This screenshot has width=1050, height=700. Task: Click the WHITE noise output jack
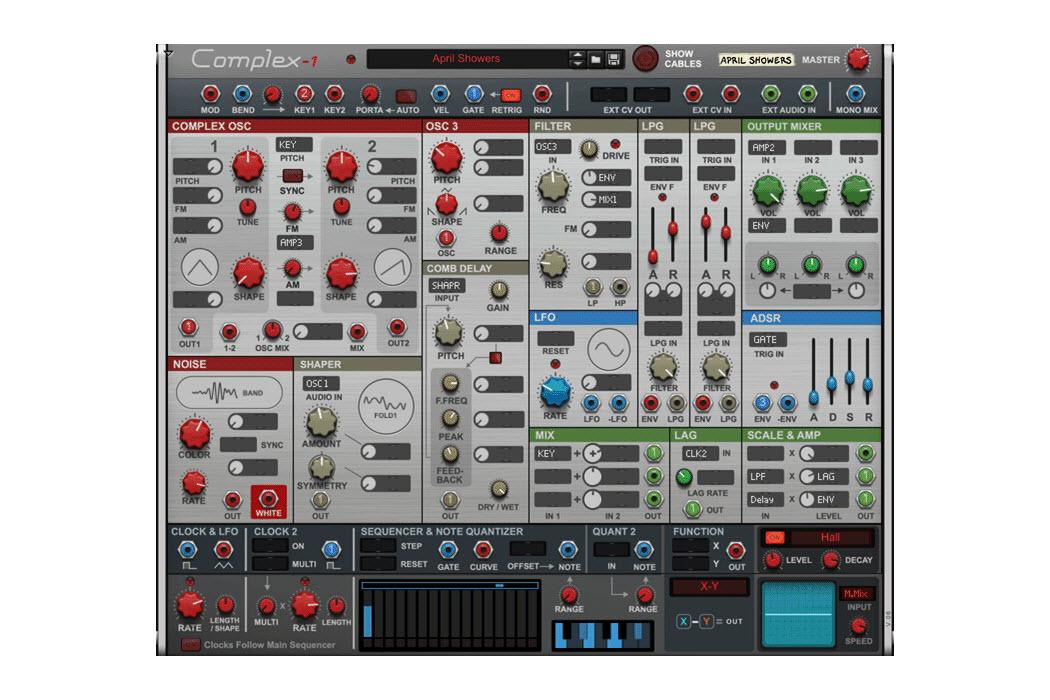click(269, 498)
